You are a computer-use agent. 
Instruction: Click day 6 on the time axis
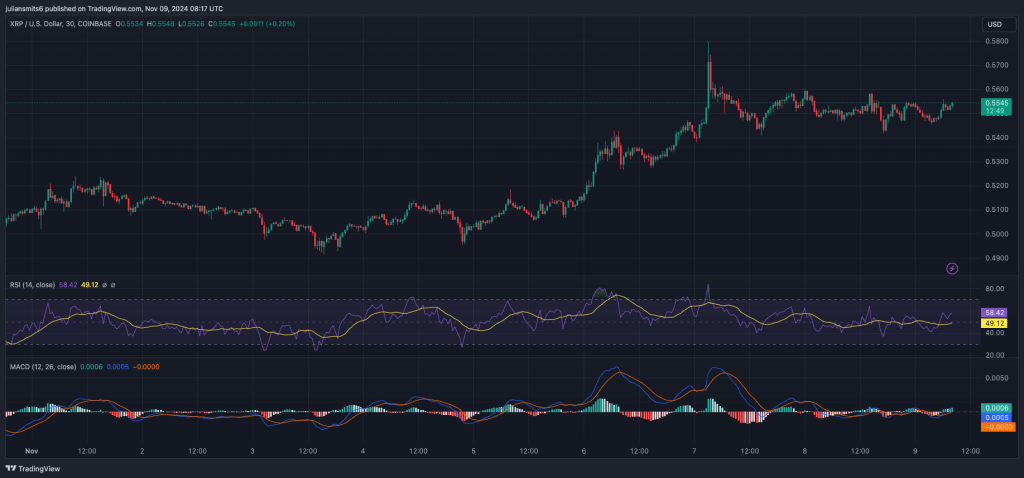584,451
